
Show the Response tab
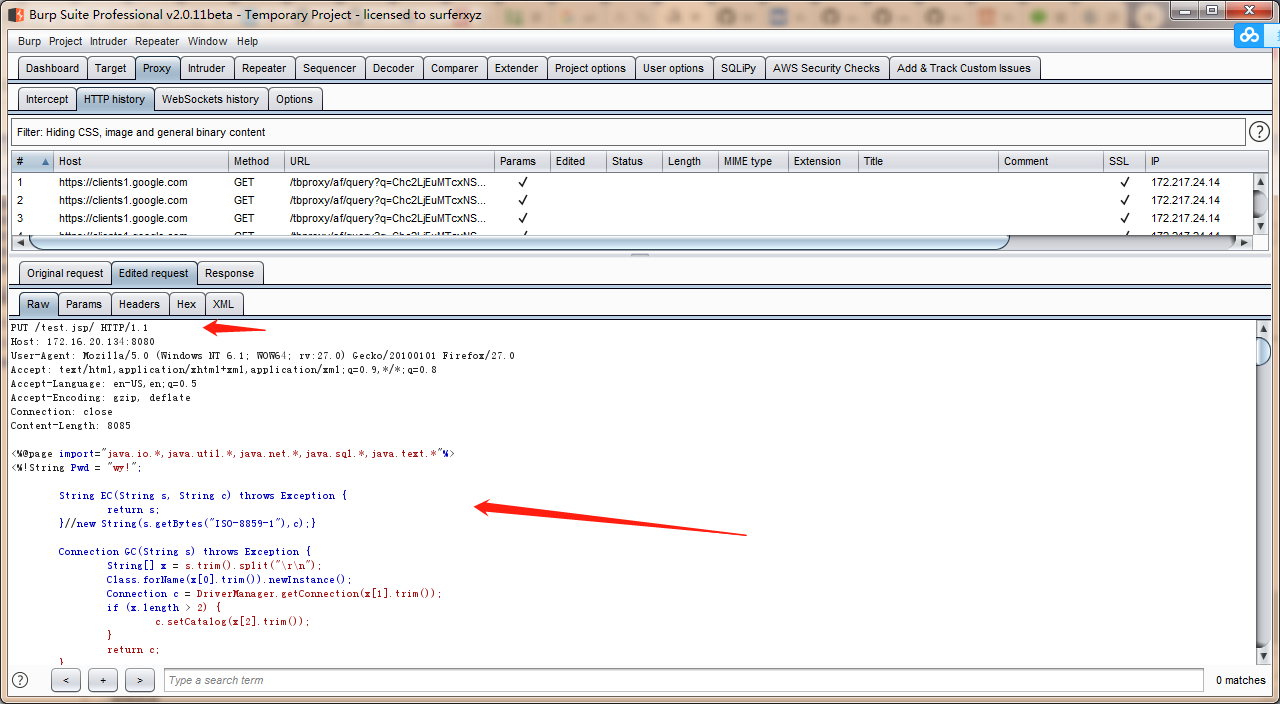pyautogui.click(x=230, y=273)
